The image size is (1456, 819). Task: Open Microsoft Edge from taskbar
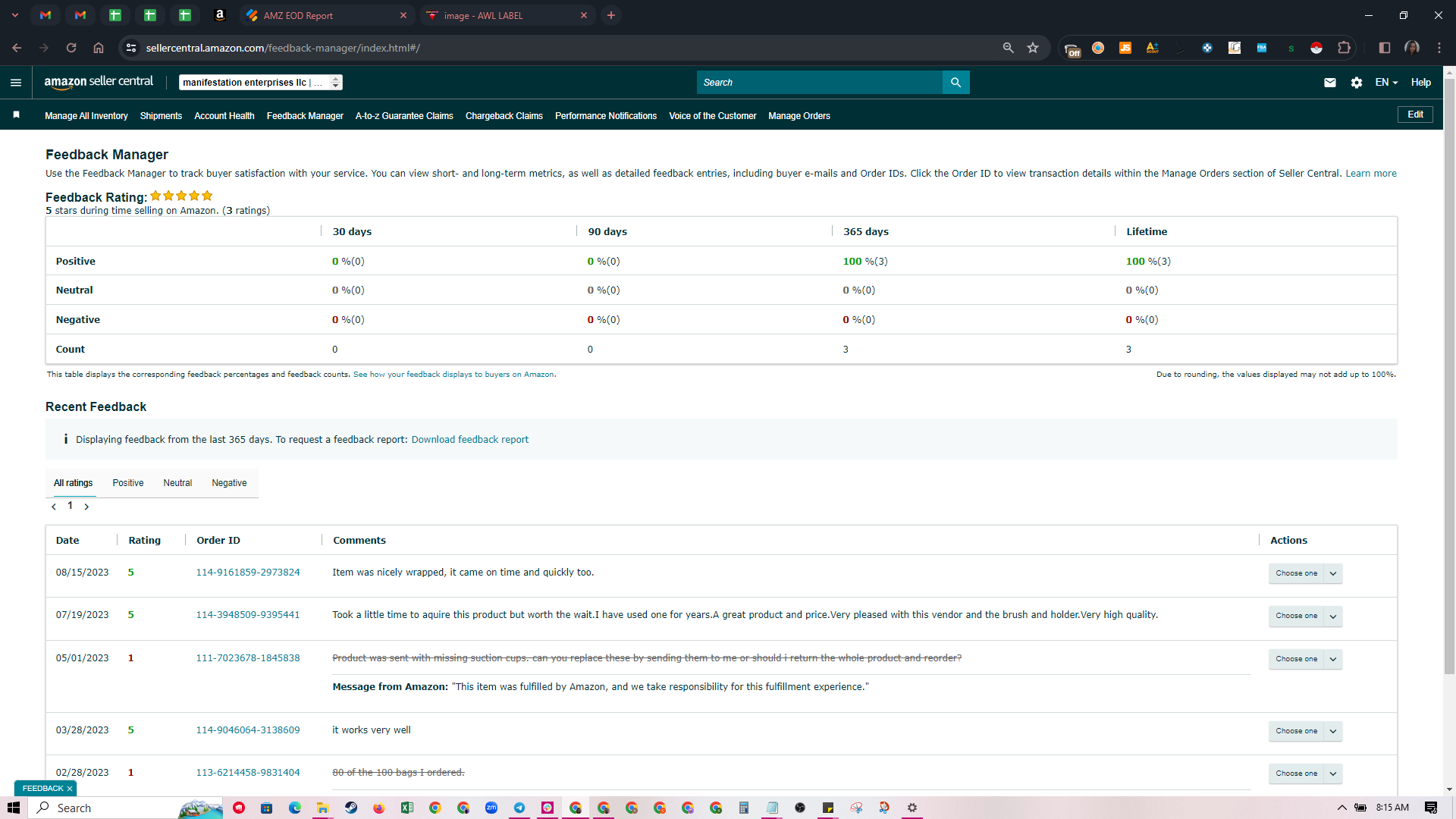point(295,808)
